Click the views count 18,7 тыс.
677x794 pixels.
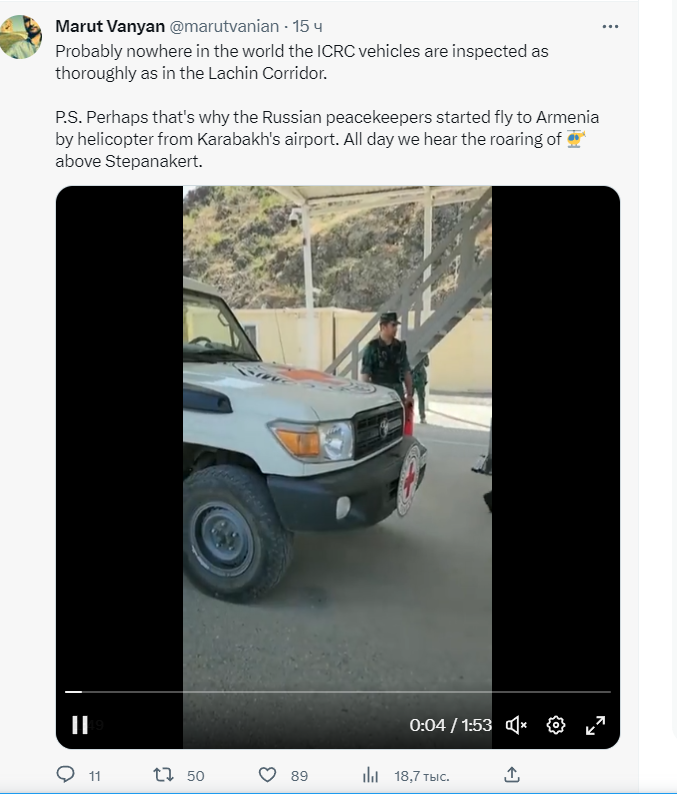coord(422,776)
